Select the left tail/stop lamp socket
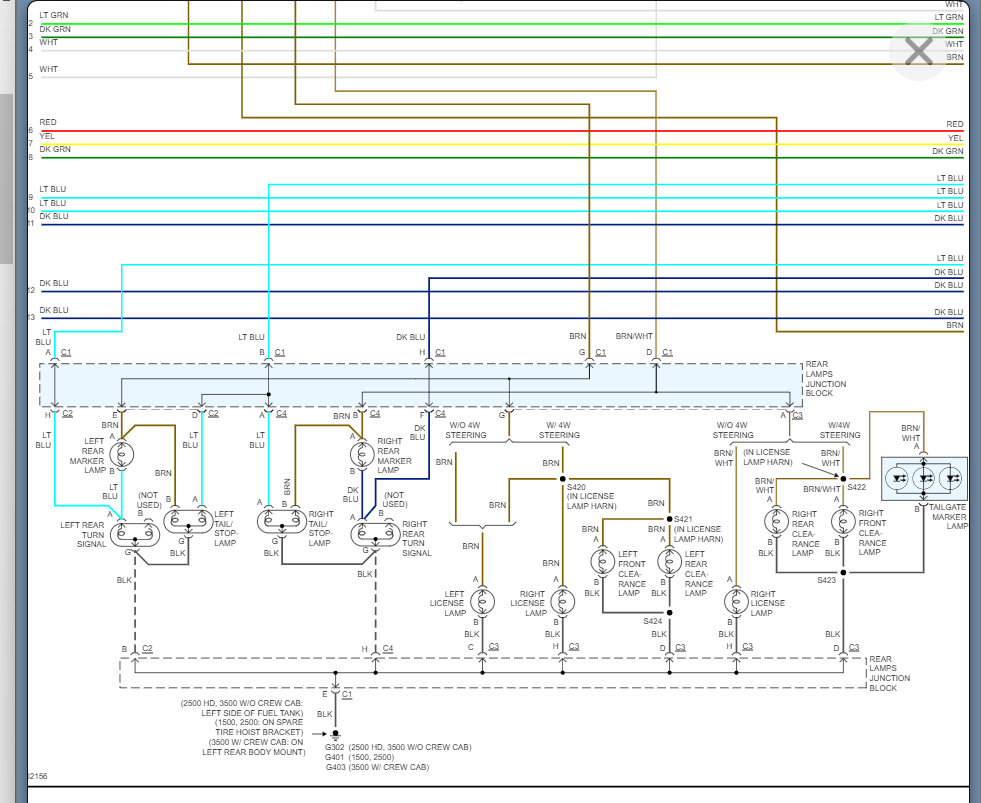This screenshot has height=803, width=981. click(188, 521)
